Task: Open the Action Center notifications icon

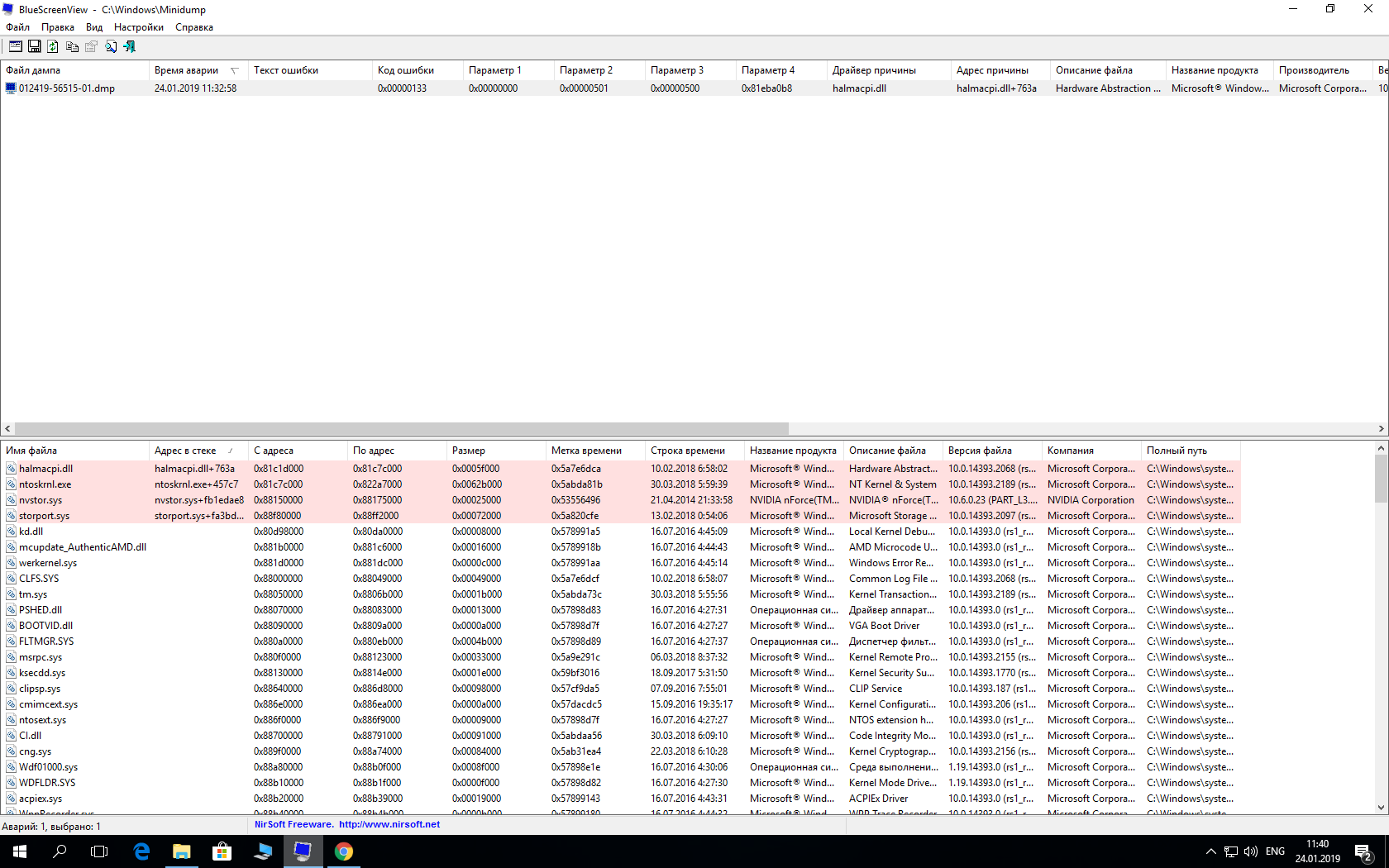Action: point(1364,851)
